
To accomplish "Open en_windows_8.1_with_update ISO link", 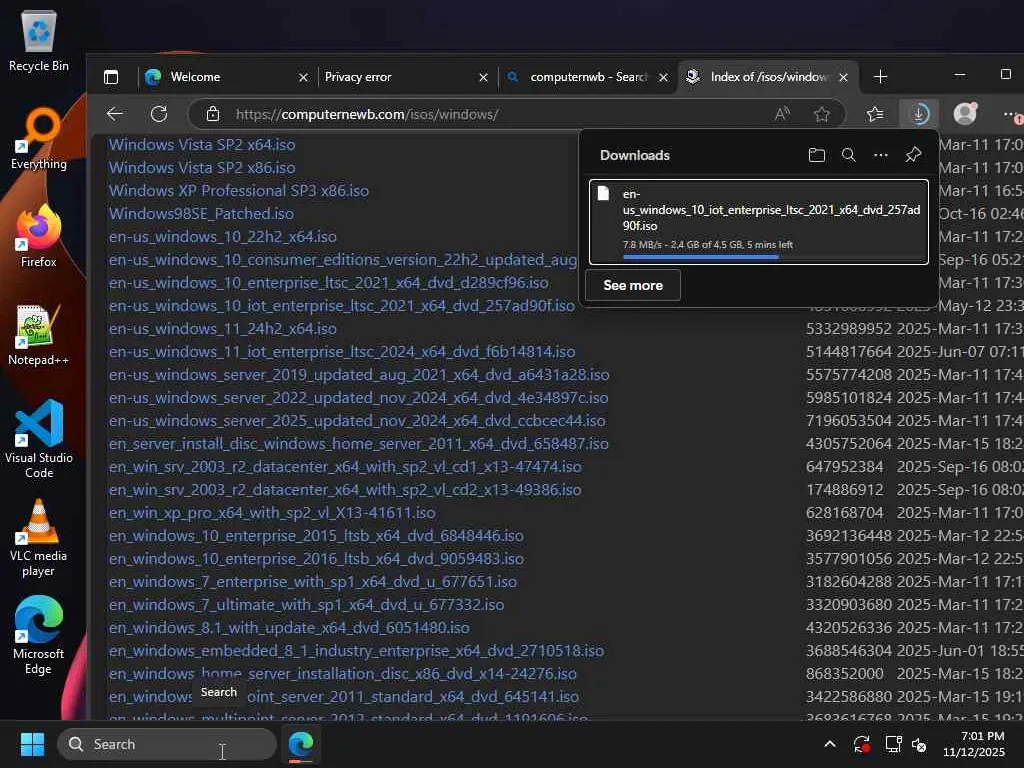I will coord(289,628).
